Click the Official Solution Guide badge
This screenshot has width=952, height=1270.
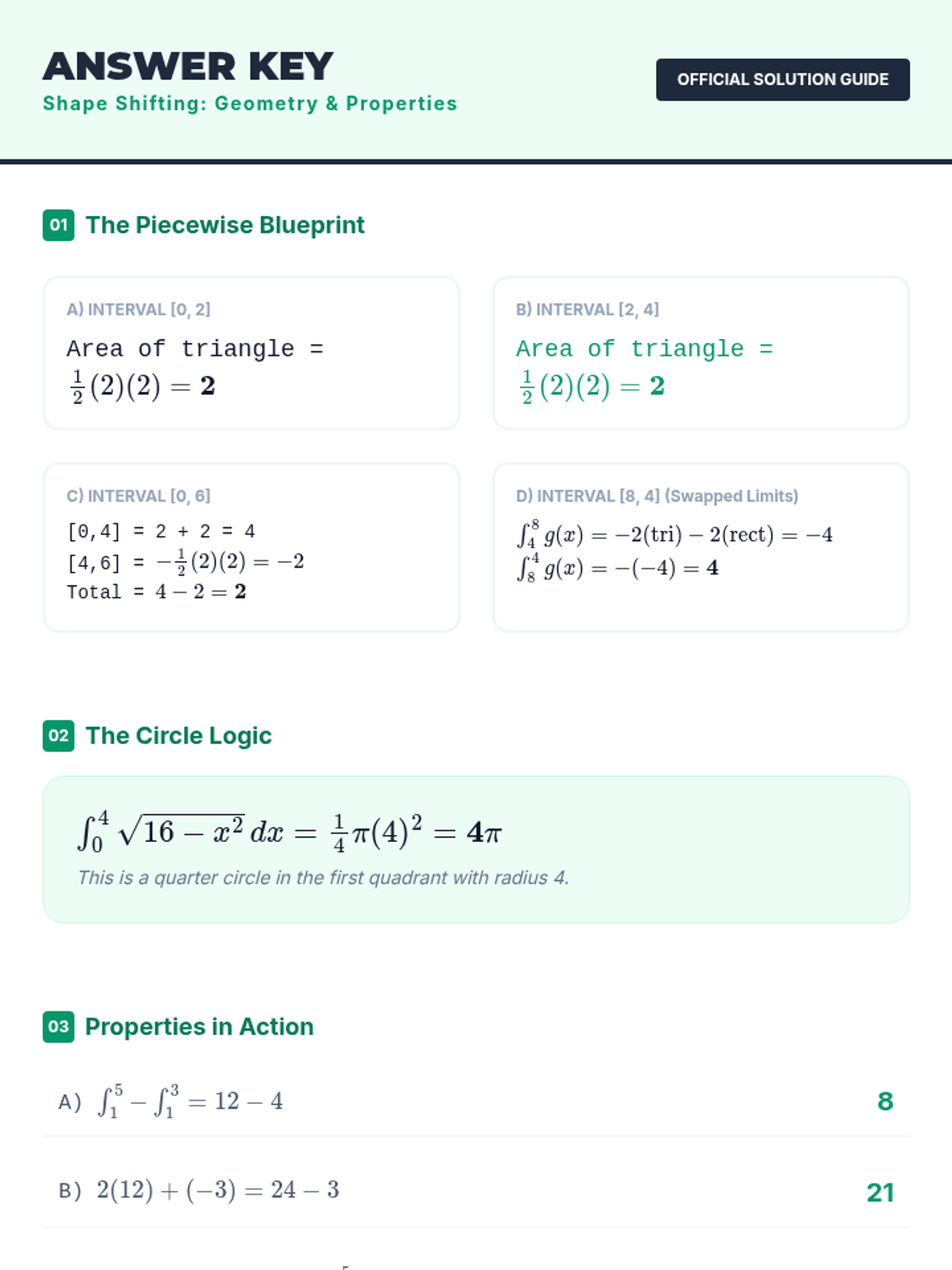coord(782,79)
